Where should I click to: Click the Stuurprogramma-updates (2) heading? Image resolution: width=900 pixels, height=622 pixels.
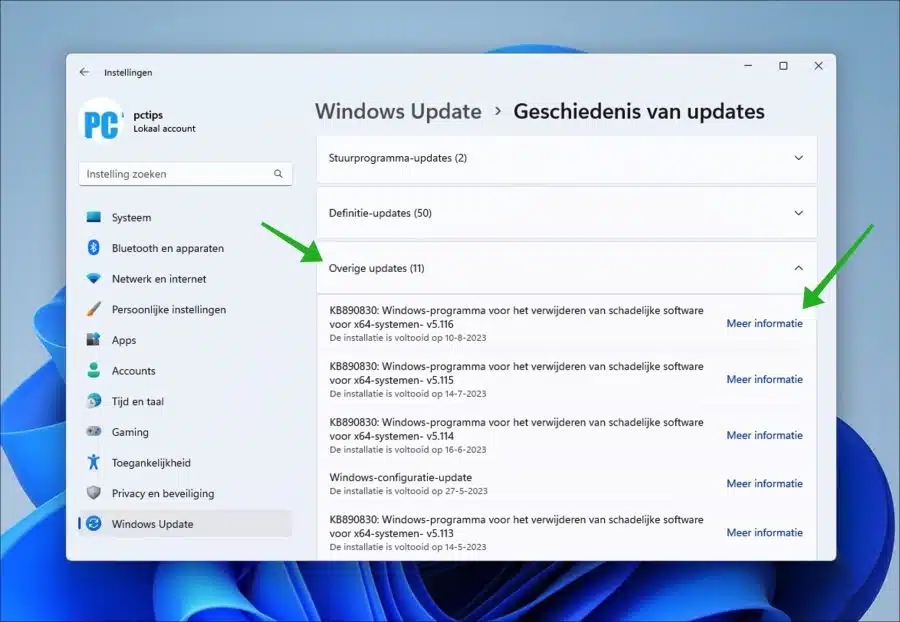(398, 158)
